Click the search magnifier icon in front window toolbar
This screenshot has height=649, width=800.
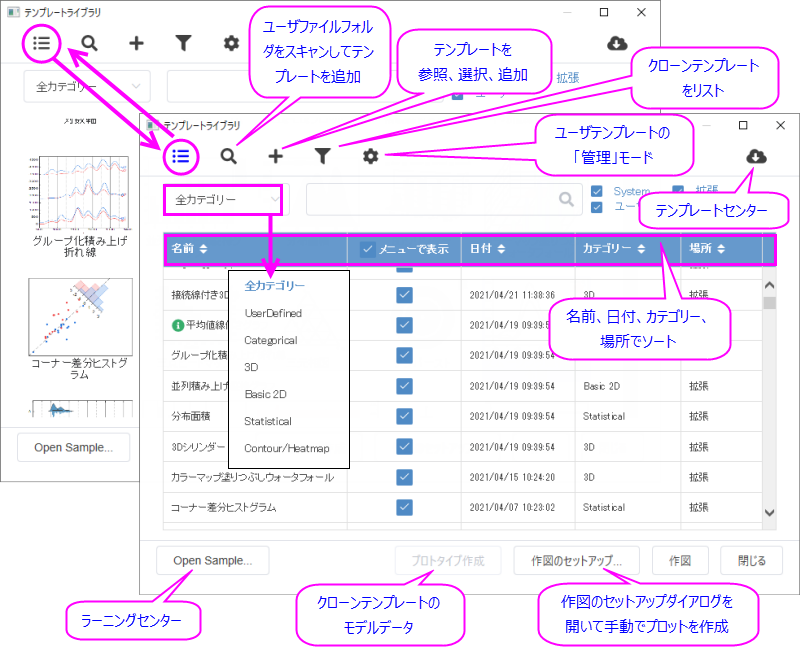[x=228, y=156]
